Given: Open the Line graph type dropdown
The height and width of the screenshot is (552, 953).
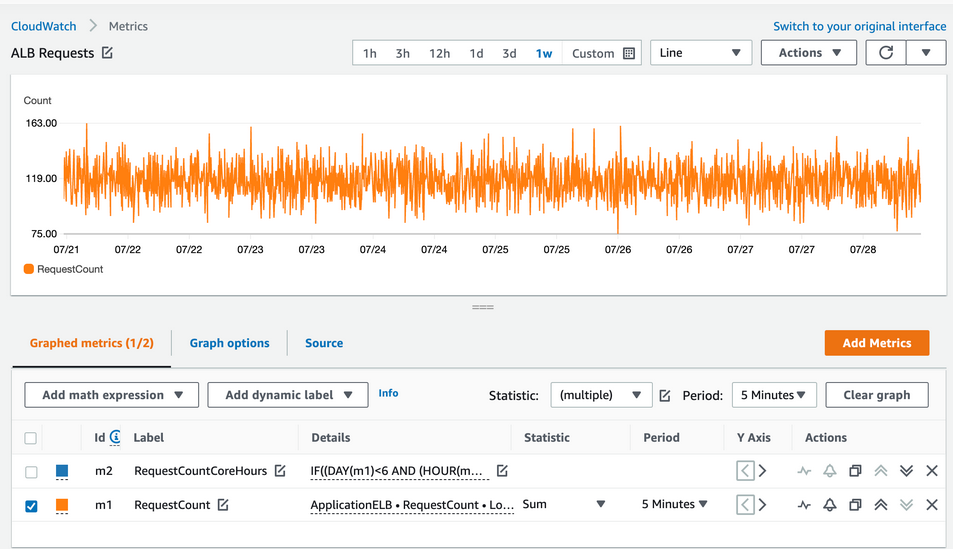Looking at the screenshot, I should [701, 53].
